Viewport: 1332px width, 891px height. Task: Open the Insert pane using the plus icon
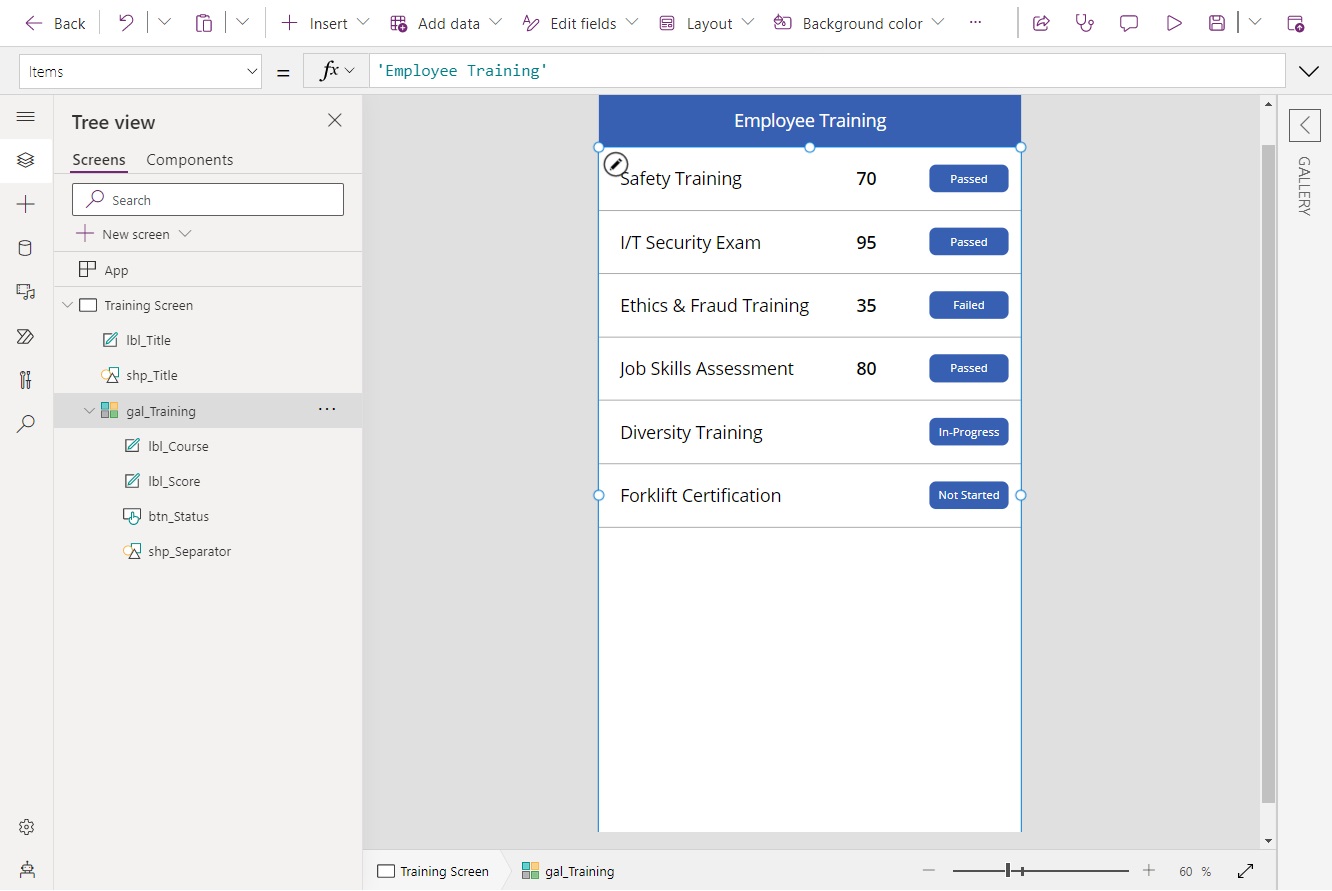26,203
